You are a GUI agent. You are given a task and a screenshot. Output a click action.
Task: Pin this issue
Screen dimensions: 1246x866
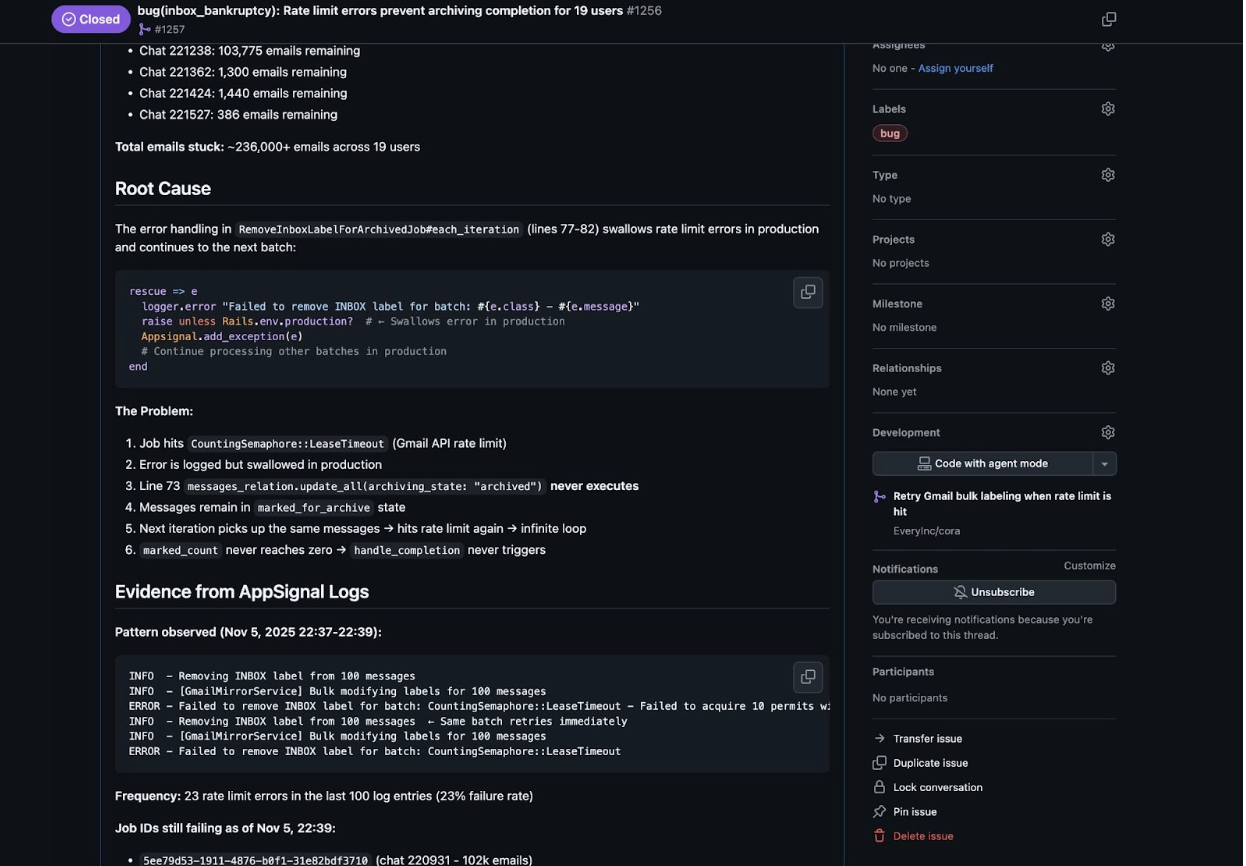click(914, 812)
